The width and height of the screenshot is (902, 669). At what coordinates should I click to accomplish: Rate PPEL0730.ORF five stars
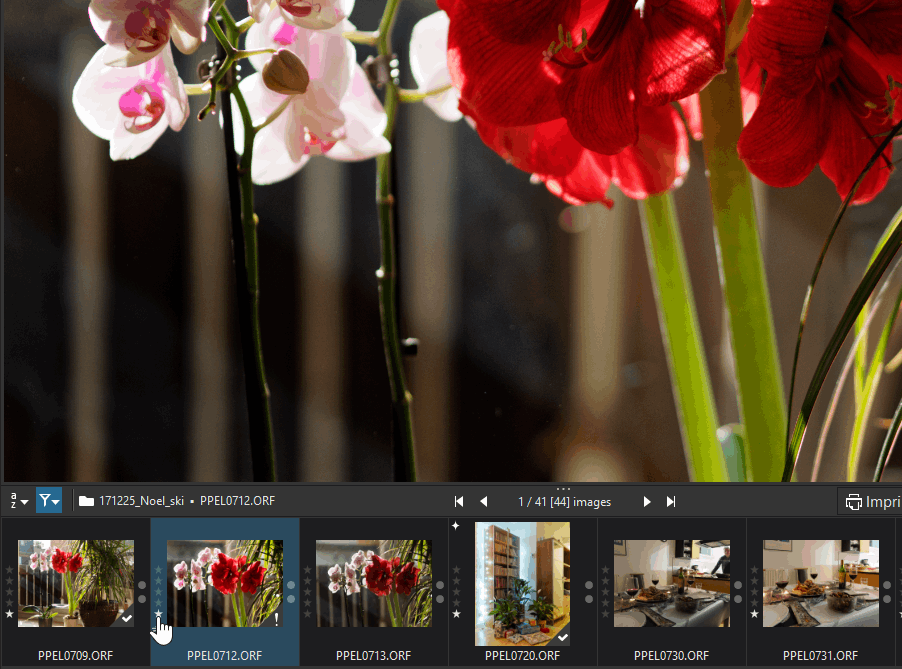[x=605, y=570]
